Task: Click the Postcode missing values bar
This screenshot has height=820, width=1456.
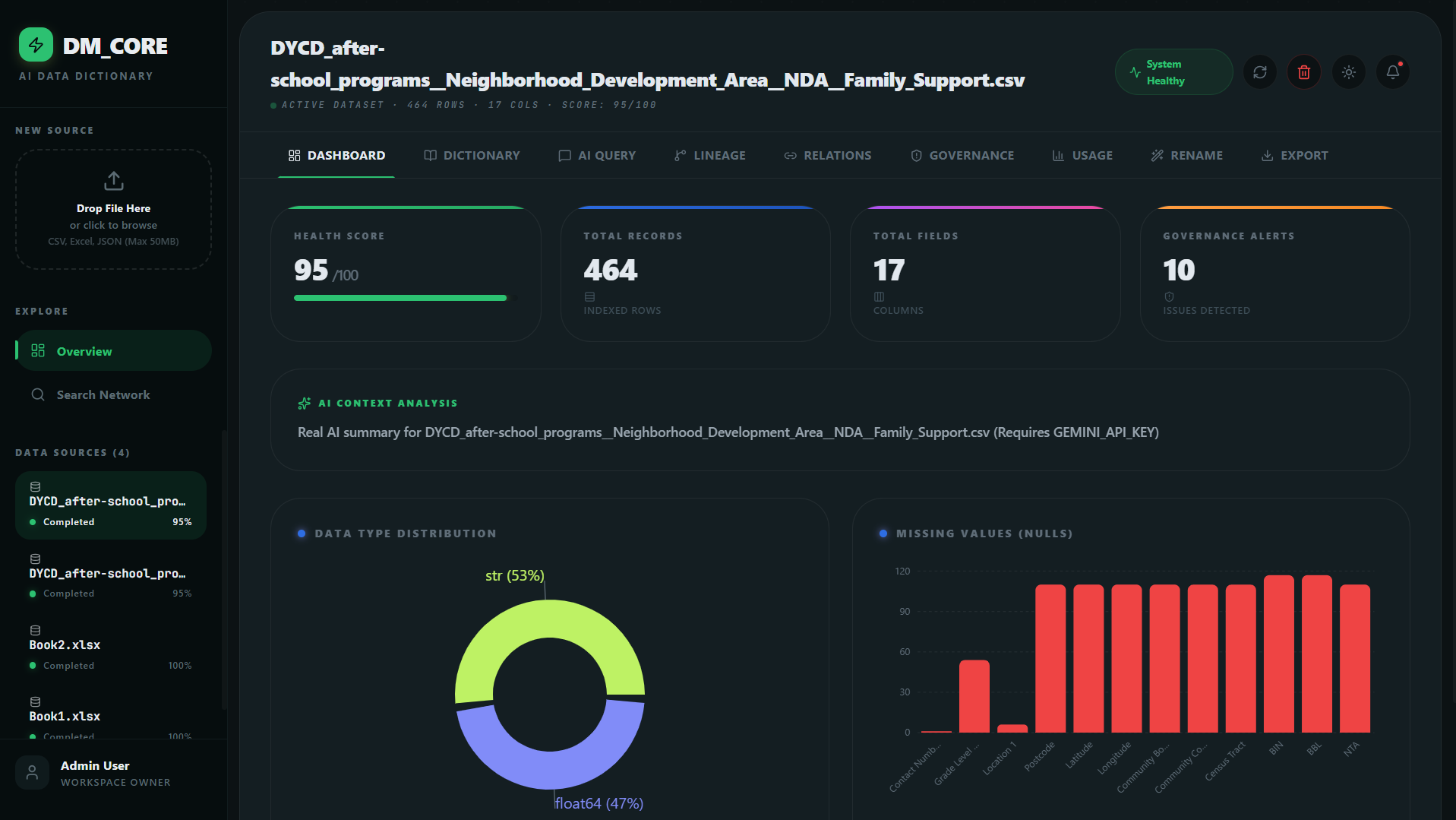Action: click(1050, 658)
